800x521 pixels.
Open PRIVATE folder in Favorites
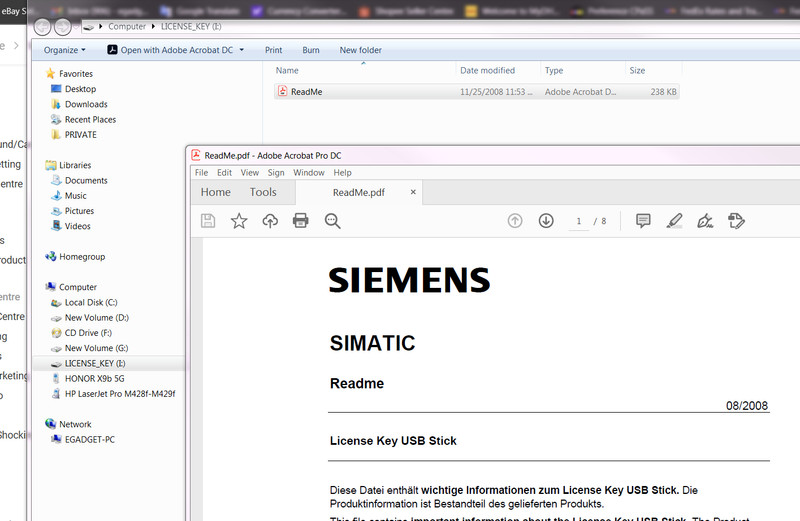(x=81, y=135)
